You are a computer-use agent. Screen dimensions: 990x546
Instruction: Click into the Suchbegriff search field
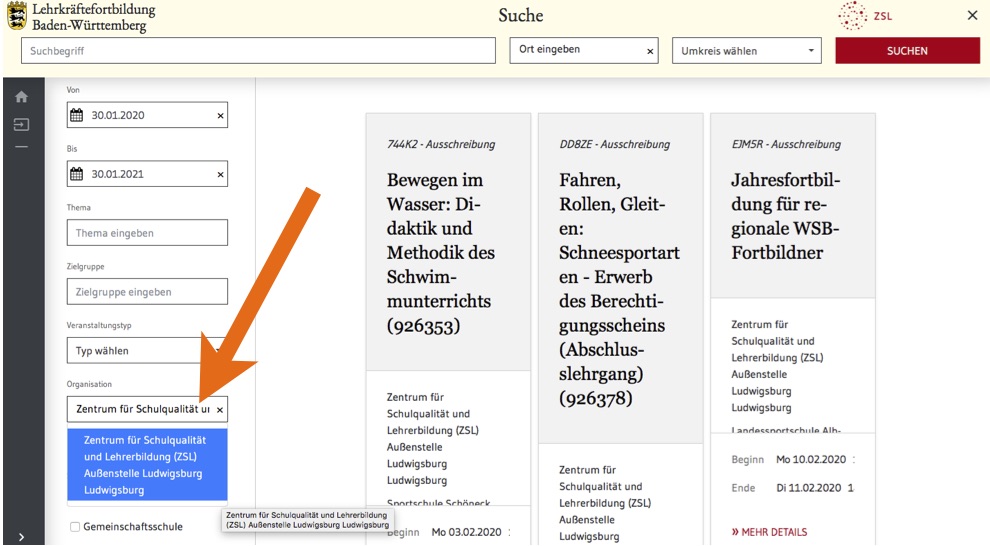[x=258, y=51]
